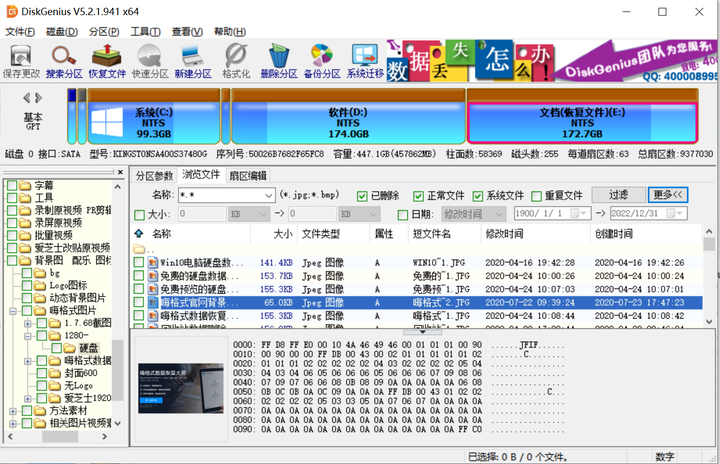
Task: Click the 保存更改 save changes toolbar icon
Action: tap(21, 61)
